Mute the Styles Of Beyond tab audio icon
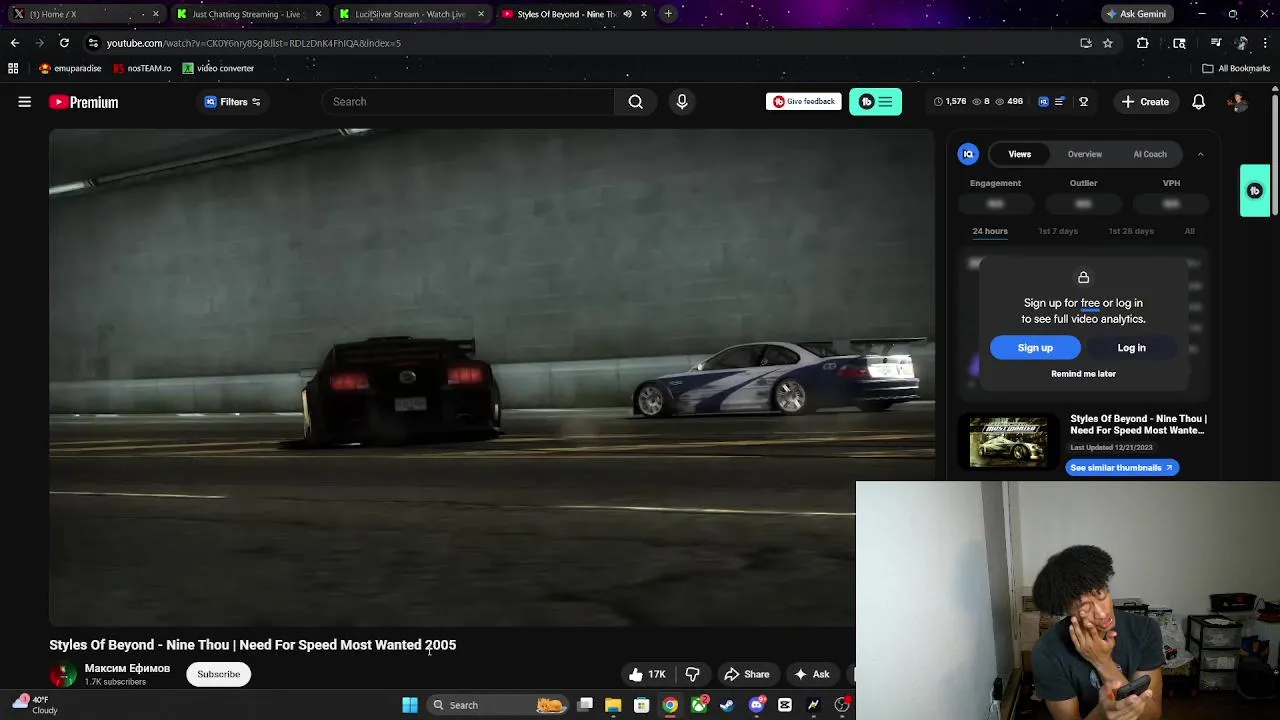Image resolution: width=1280 pixels, height=720 pixels. 627,14
